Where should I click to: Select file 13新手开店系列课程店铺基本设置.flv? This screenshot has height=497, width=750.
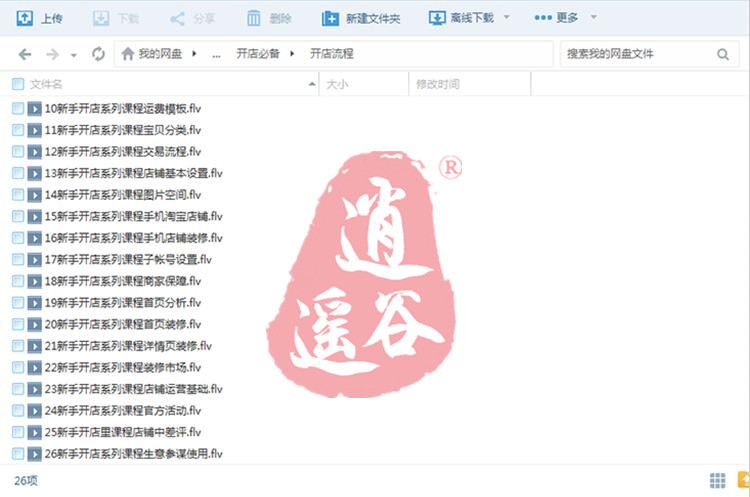pos(134,173)
